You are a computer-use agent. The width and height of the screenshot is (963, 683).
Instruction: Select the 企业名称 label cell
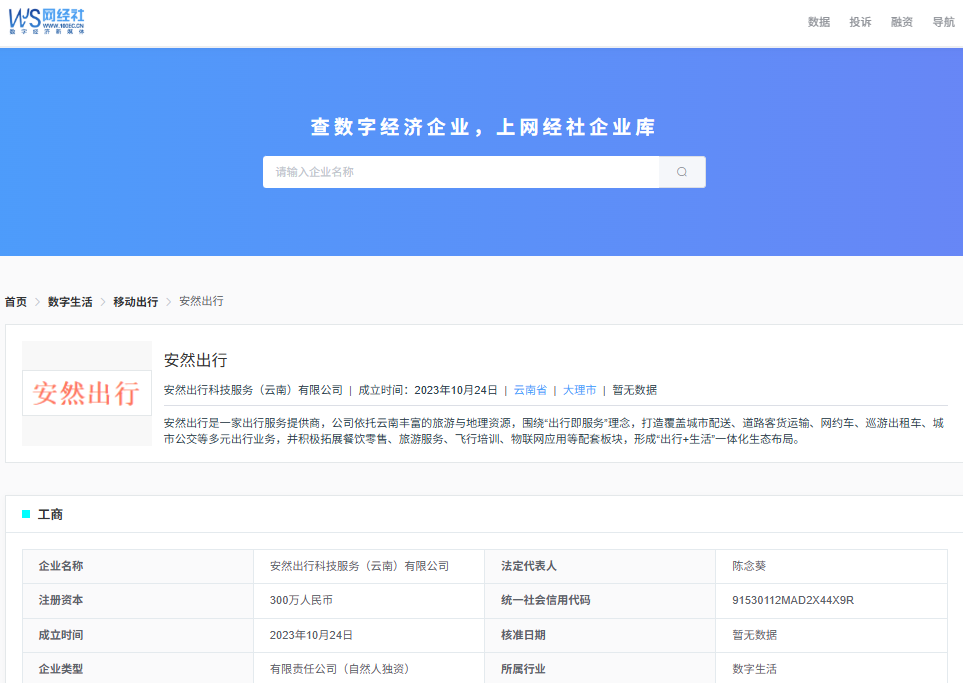138,566
